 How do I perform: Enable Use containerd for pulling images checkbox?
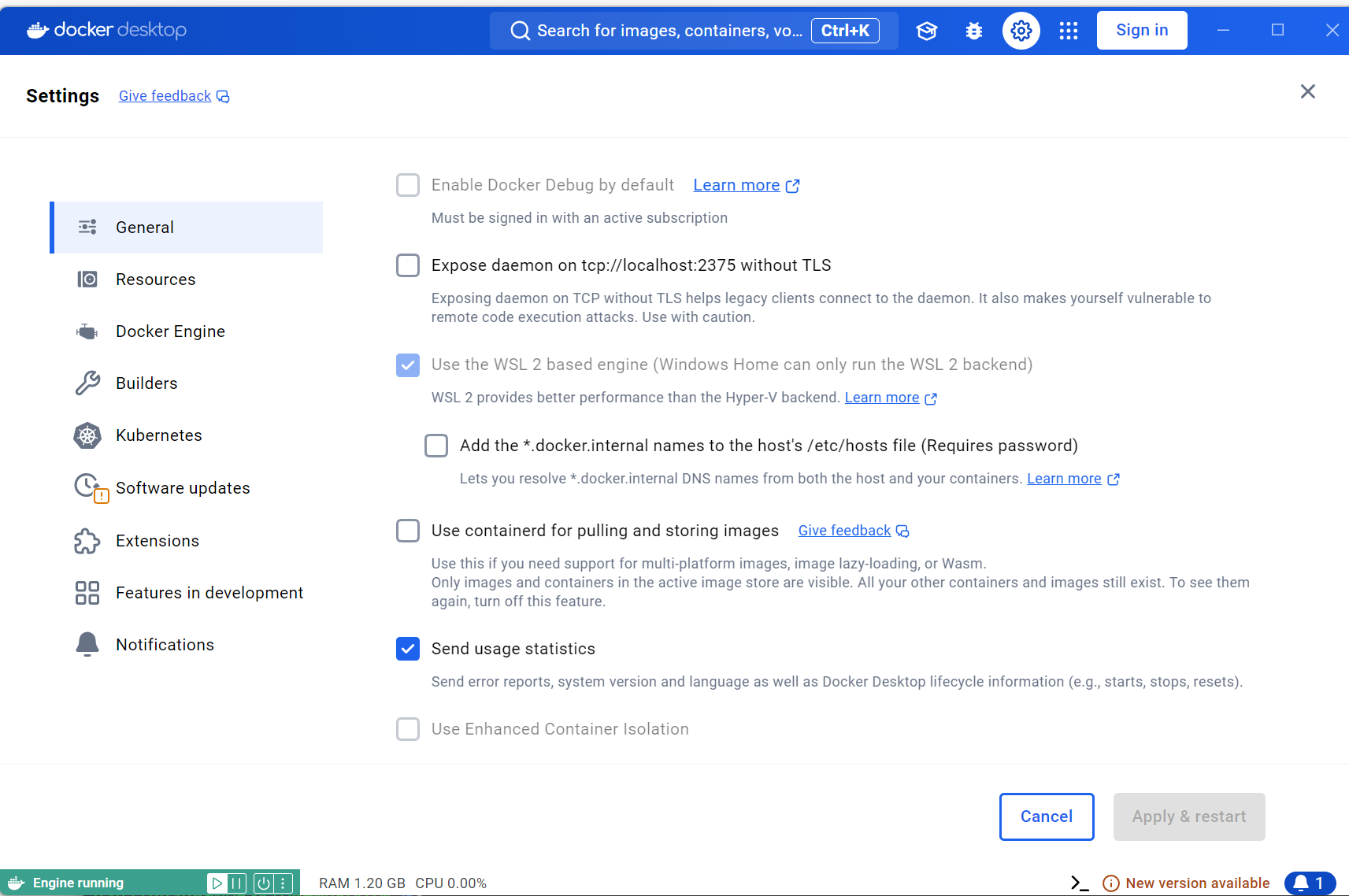pos(408,531)
